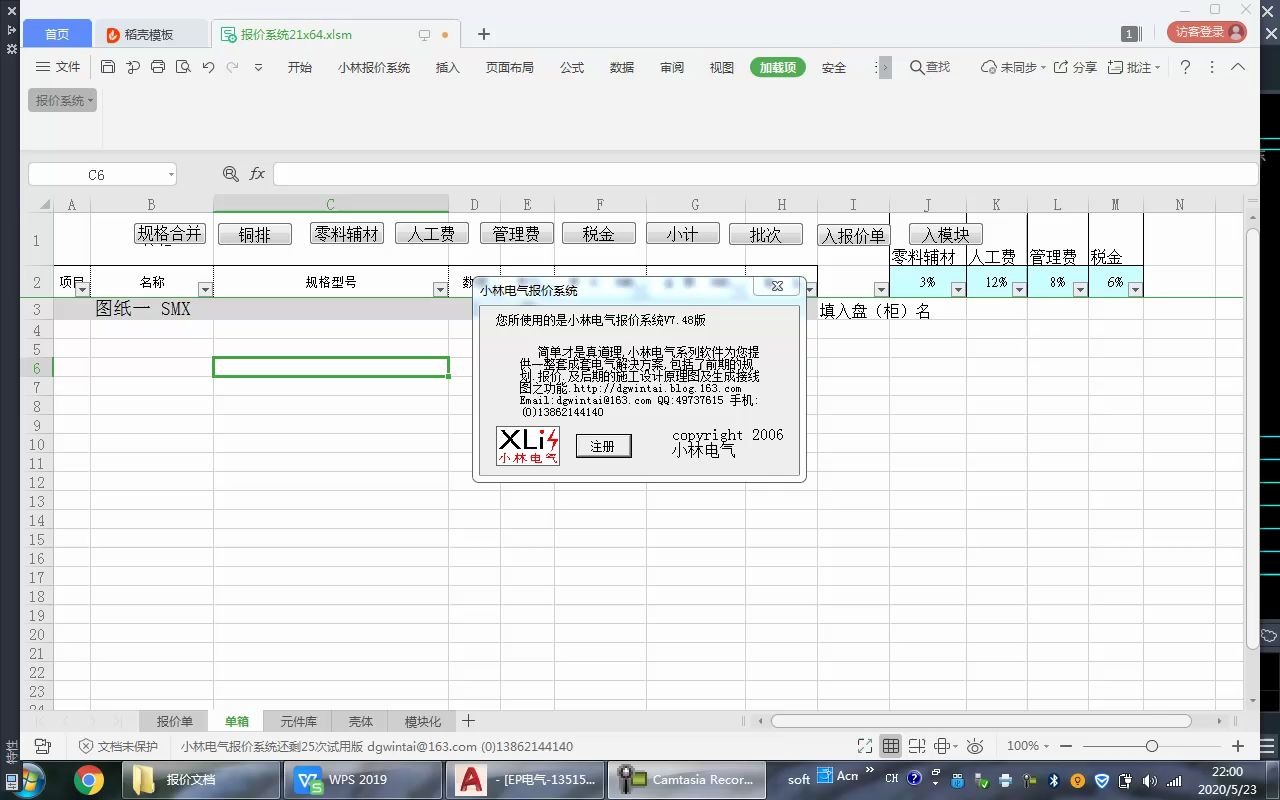
Task: Click the 入模块 button
Action: click(x=946, y=235)
